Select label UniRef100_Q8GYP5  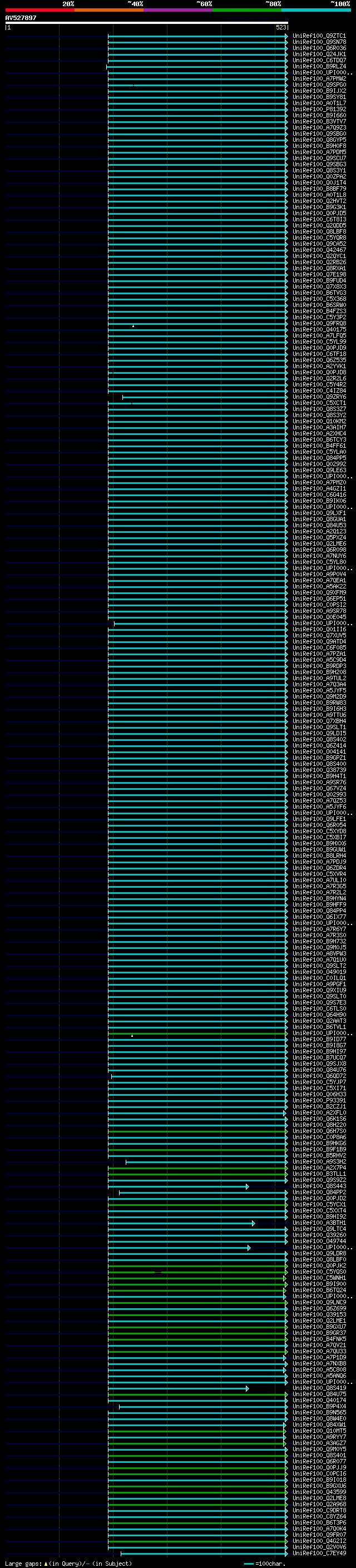(319, 140)
